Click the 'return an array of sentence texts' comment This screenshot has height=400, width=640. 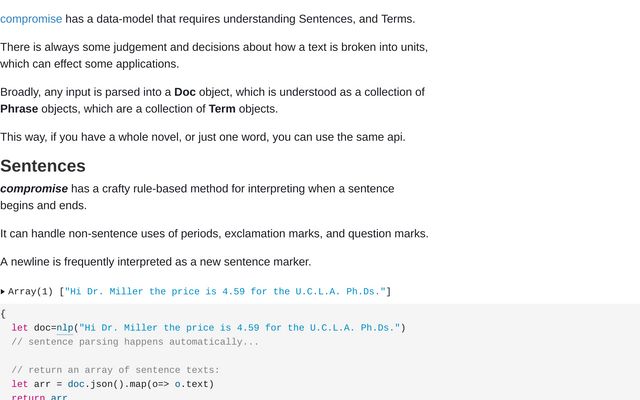(x=116, y=370)
